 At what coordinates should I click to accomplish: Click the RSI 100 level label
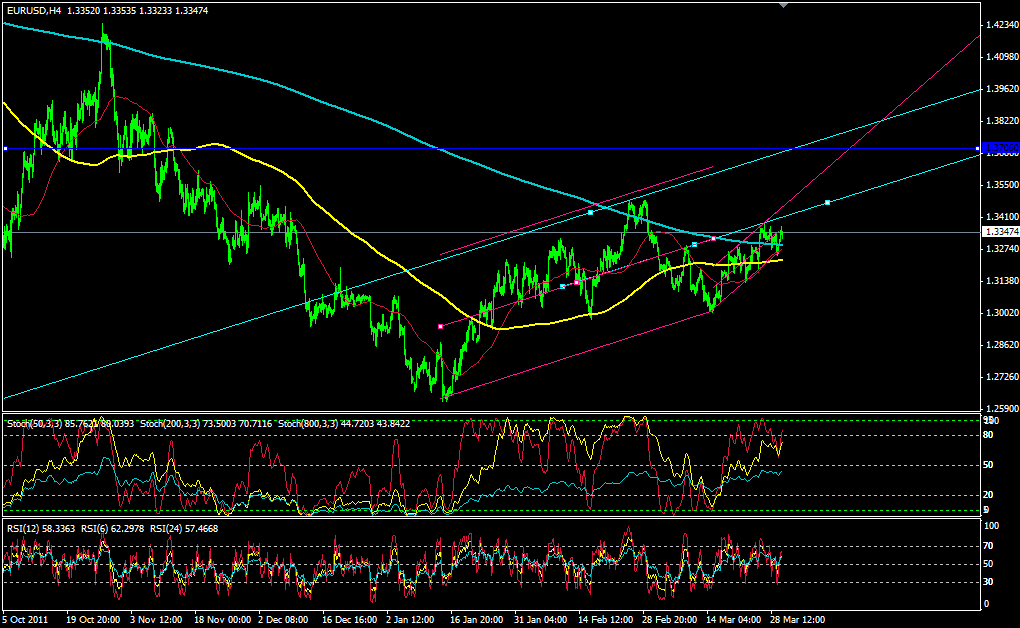991,526
